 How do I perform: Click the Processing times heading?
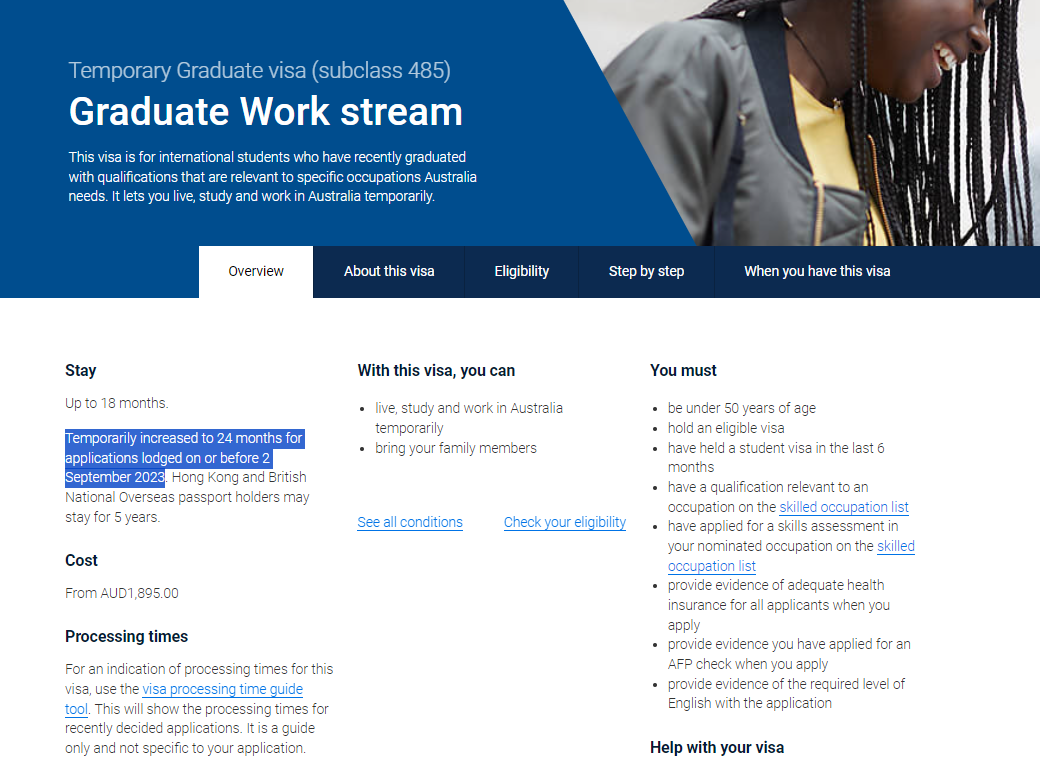pos(126,636)
